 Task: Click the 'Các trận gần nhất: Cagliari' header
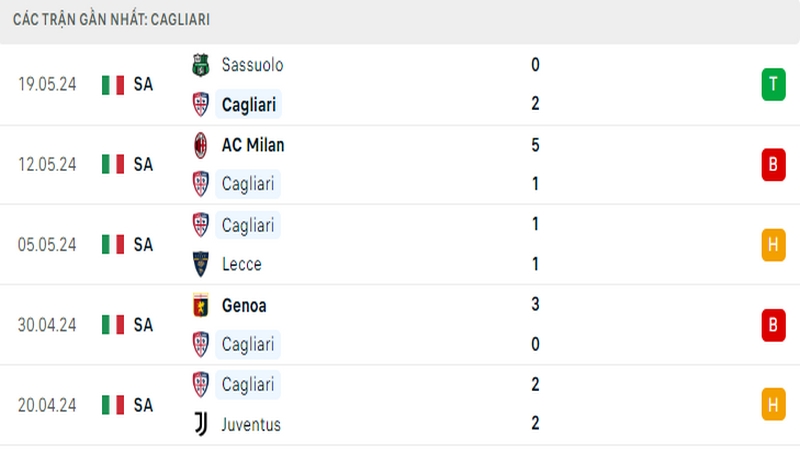click(111, 19)
